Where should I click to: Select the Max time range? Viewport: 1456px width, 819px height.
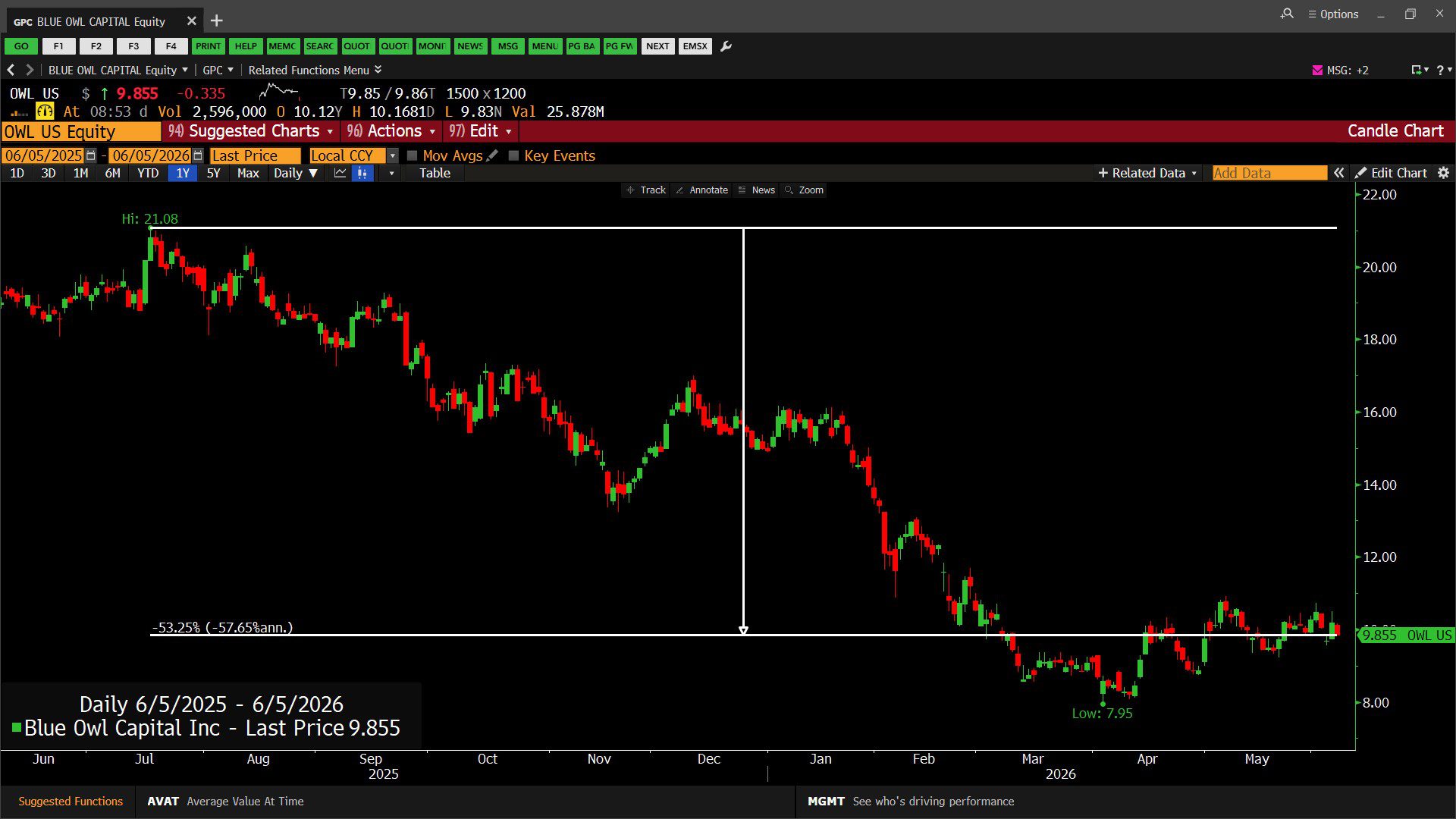(248, 173)
